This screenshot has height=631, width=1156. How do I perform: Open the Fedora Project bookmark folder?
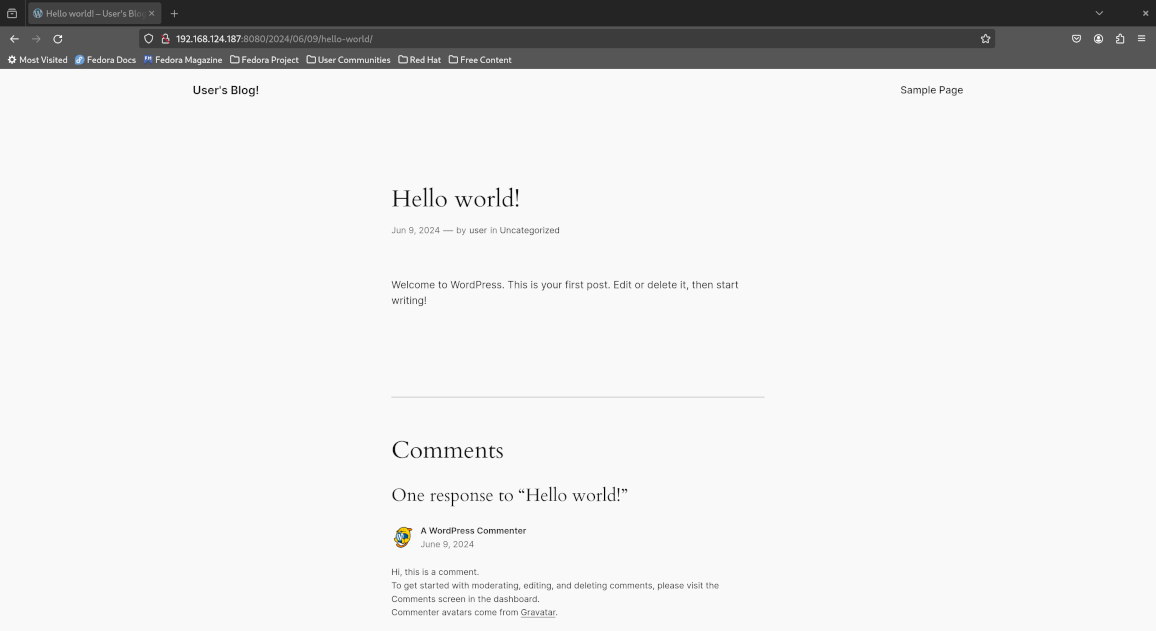(264, 60)
